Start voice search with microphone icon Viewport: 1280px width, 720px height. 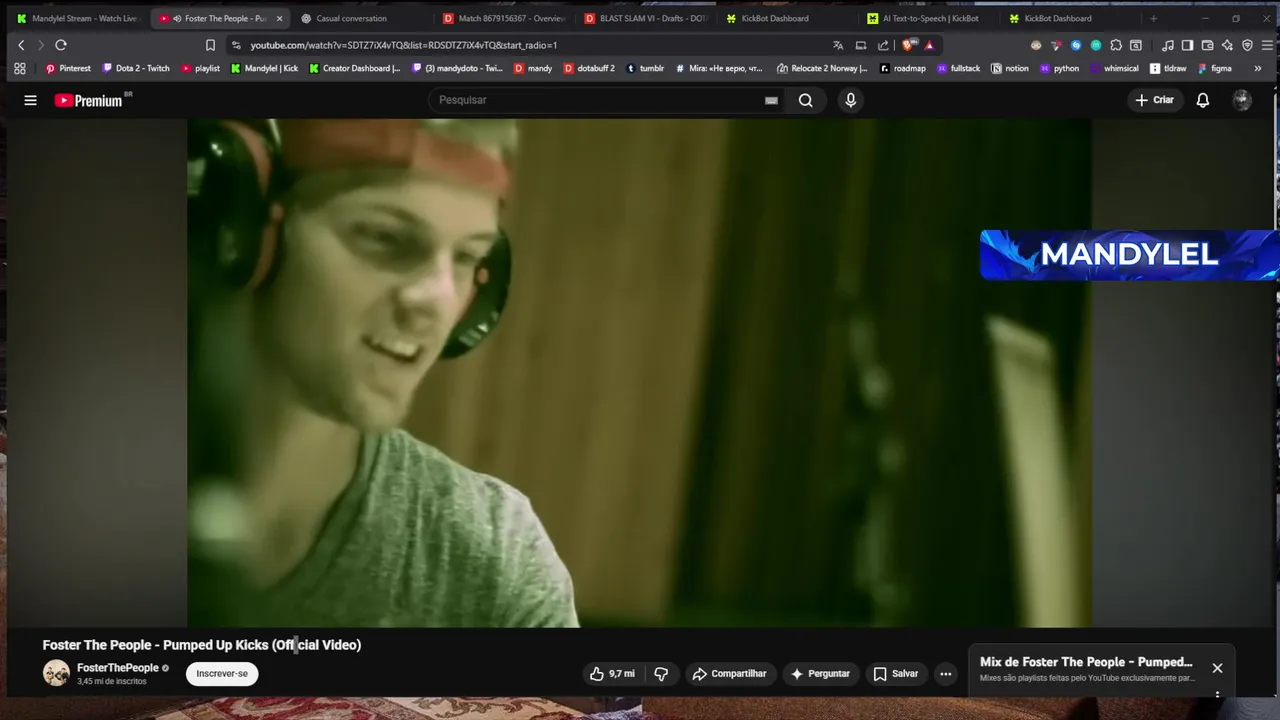[x=850, y=100]
